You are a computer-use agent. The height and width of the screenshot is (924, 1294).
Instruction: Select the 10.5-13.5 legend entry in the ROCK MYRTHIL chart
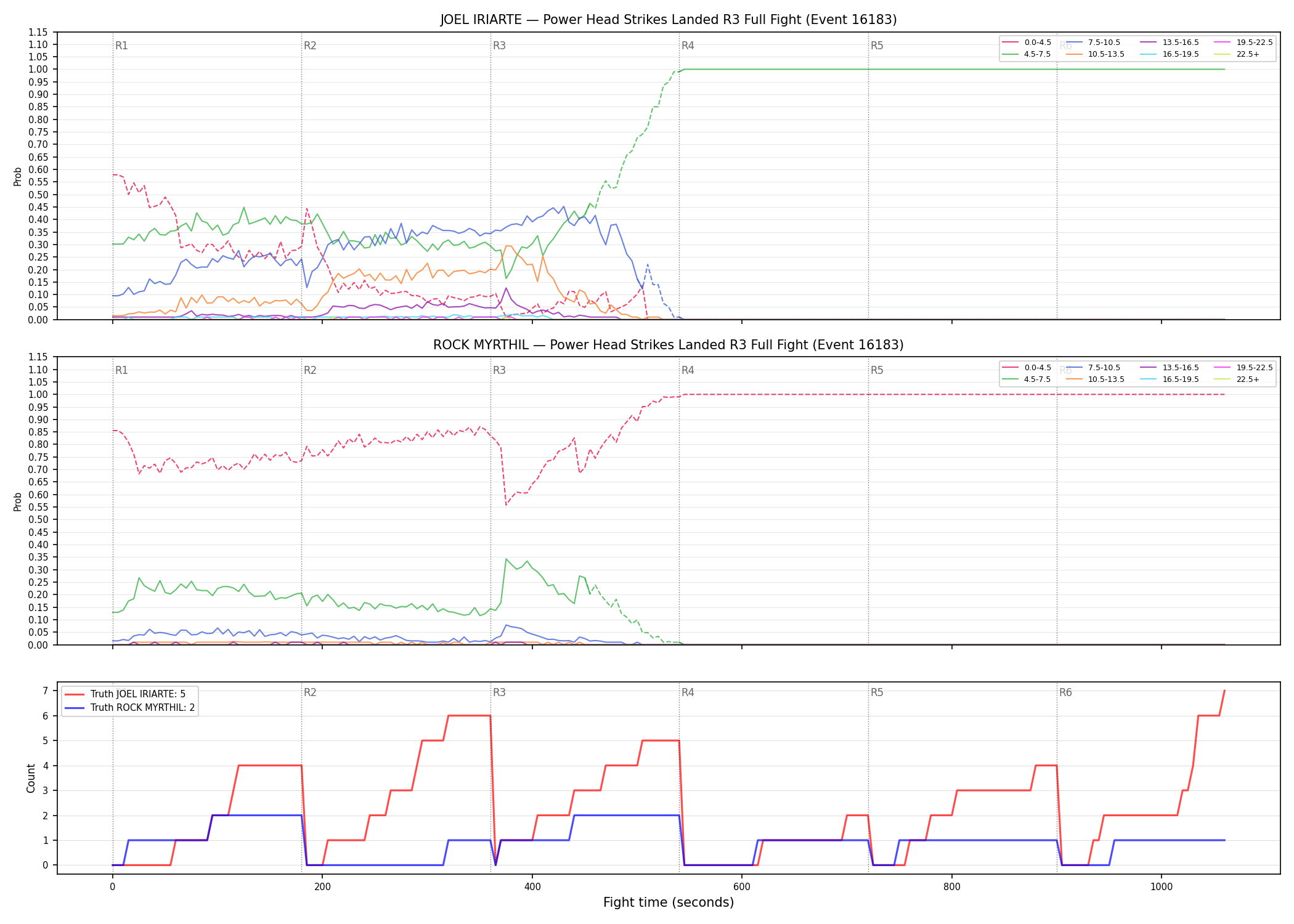point(1095,379)
